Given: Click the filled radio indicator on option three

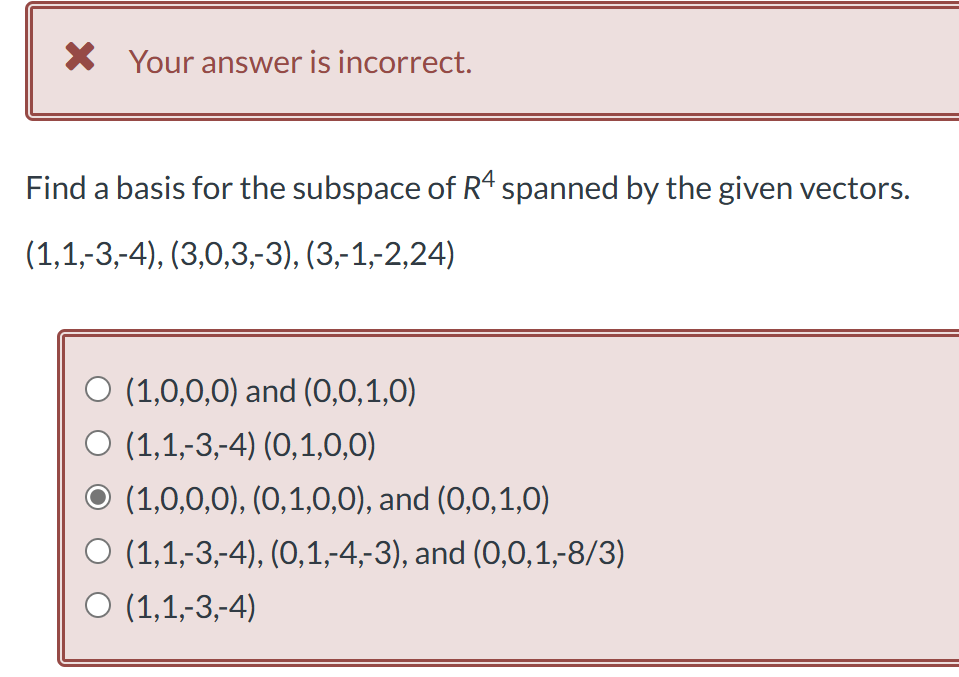Looking at the screenshot, I should (98, 496).
